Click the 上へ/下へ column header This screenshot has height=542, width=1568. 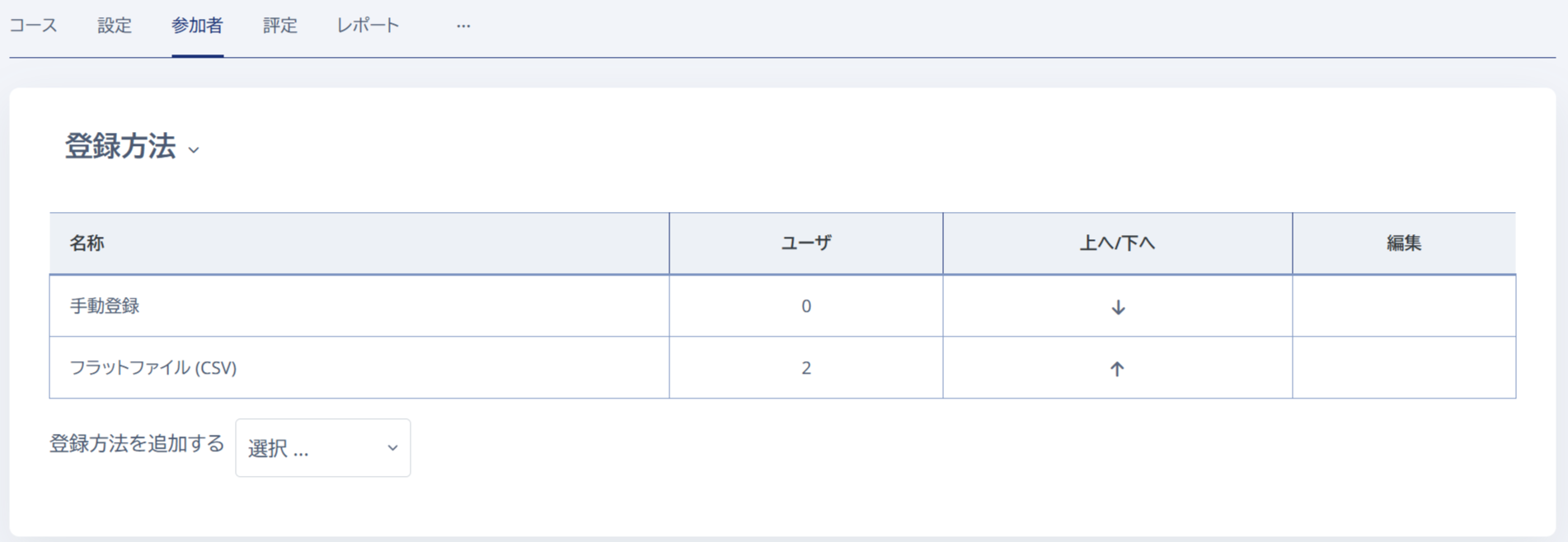click(1117, 243)
